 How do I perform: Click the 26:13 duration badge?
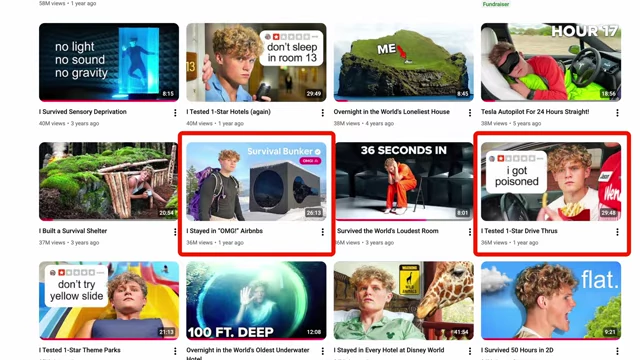pyautogui.click(x=314, y=213)
